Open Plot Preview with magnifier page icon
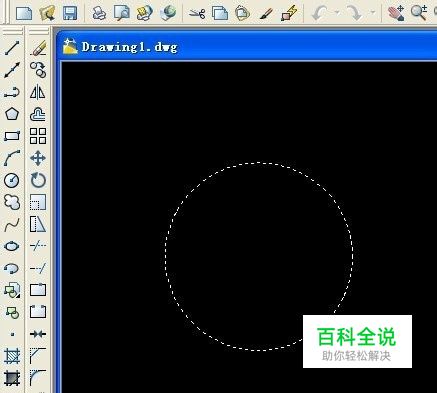 [122, 13]
